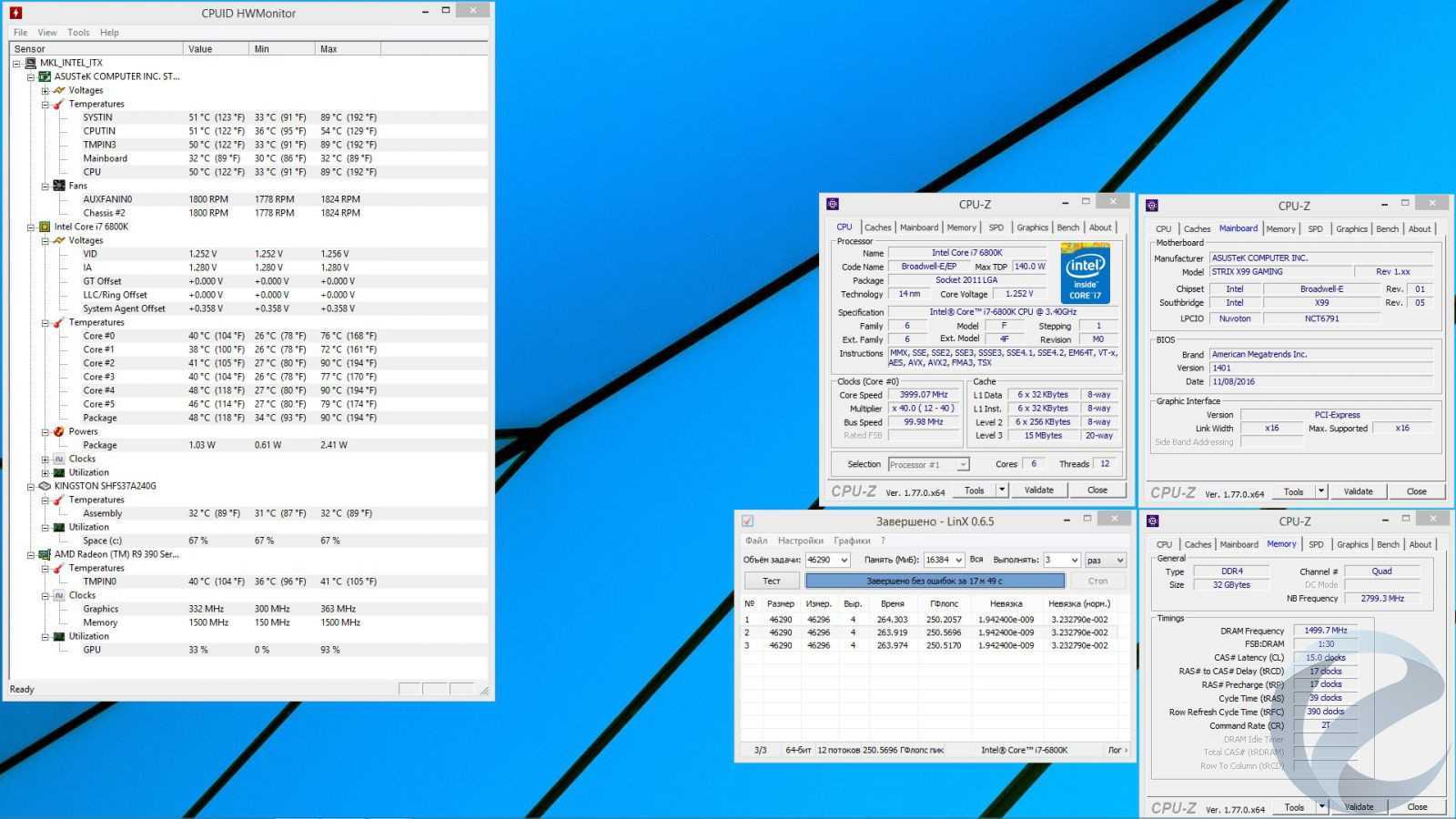
Task: Click the Powers icon in the sensor tree
Action: click(59, 431)
